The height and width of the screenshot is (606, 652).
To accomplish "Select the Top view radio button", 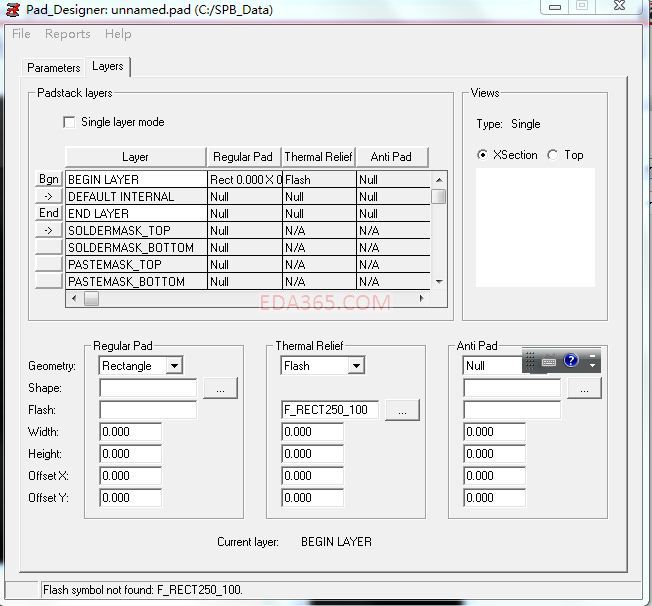I will pyautogui.click(x=552, y=155).
